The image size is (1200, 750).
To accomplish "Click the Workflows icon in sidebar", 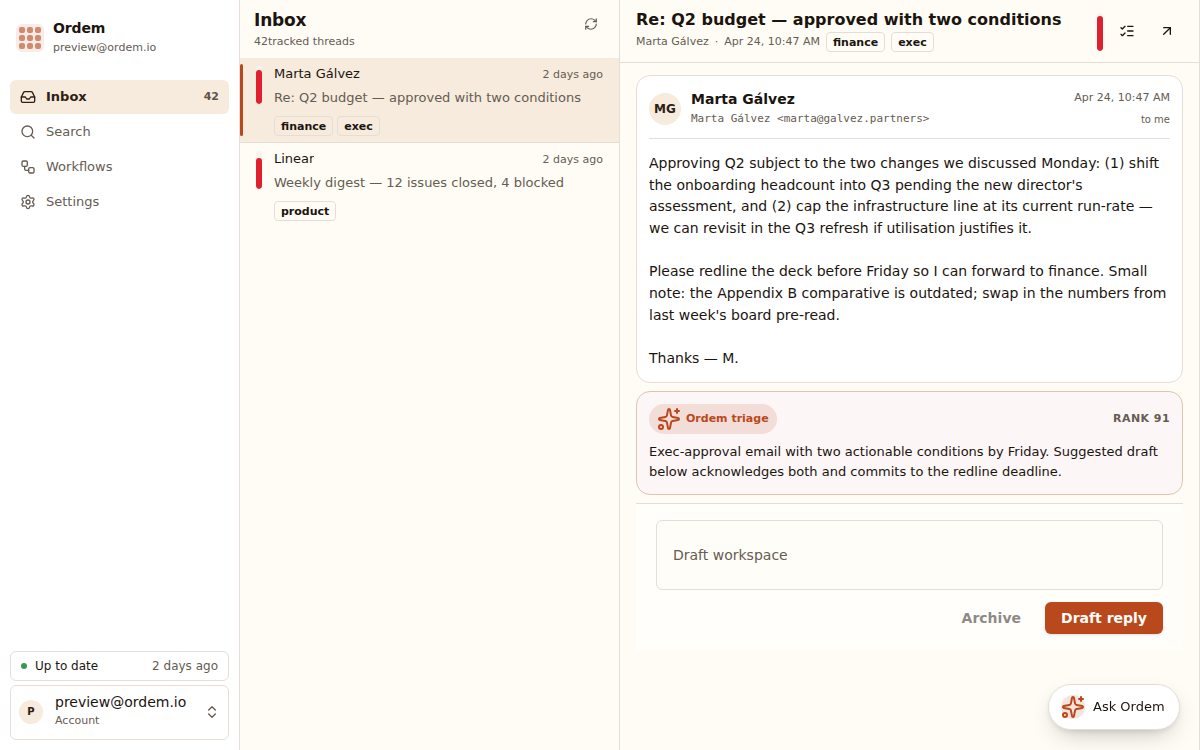I will click(x=28, y=167).
